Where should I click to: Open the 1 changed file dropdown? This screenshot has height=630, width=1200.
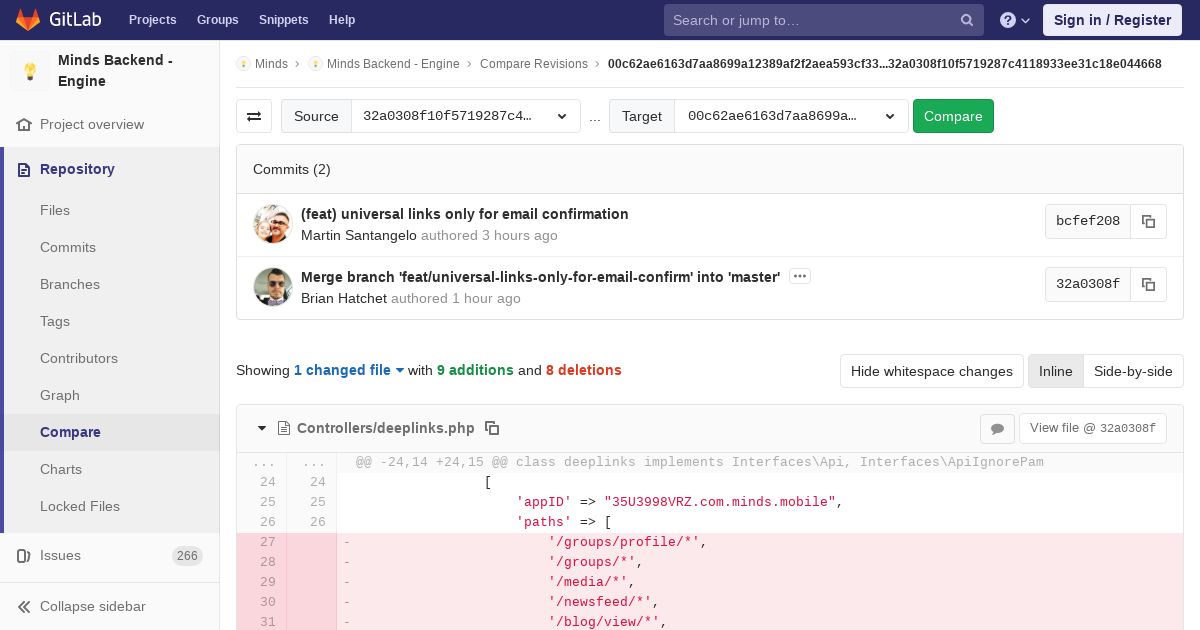click(349, 370)
